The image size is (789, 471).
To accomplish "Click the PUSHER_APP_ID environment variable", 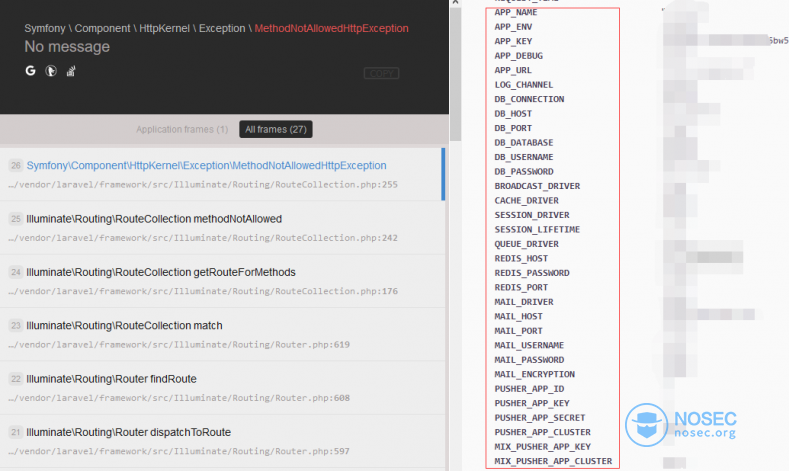I will [529, 389].
